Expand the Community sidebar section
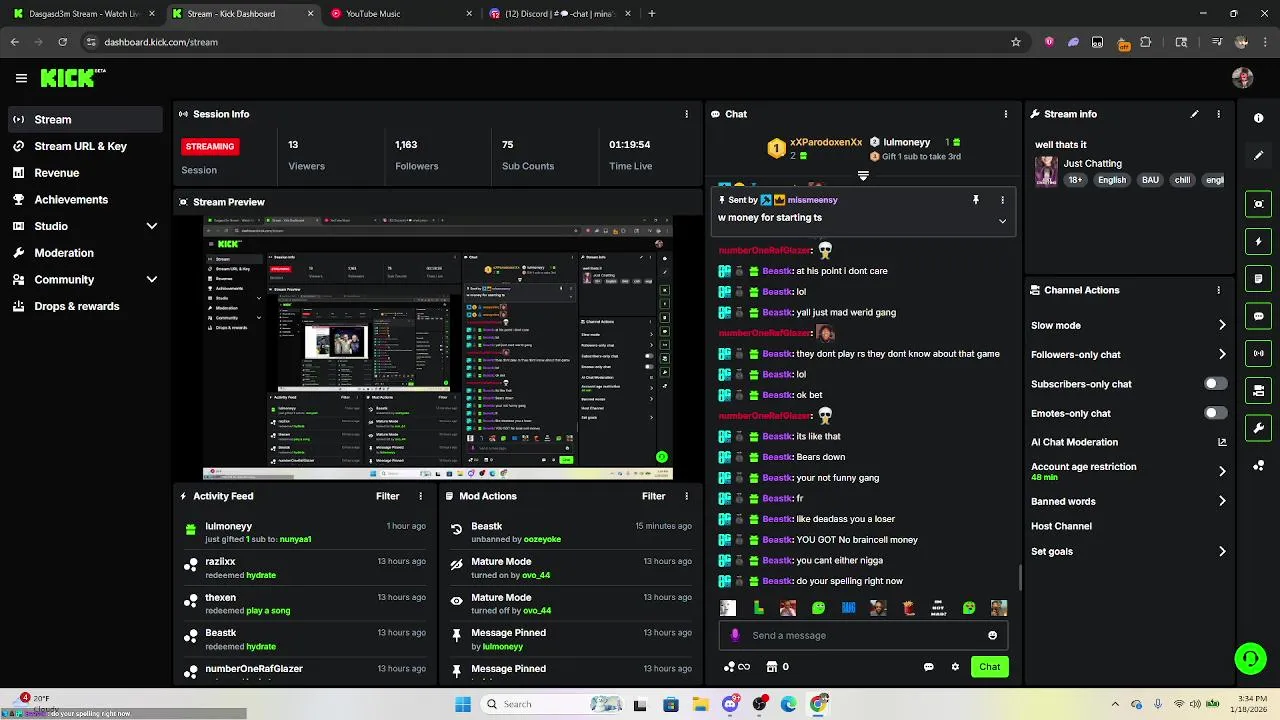Screen dimensions: 1280x720 point(152,280)
